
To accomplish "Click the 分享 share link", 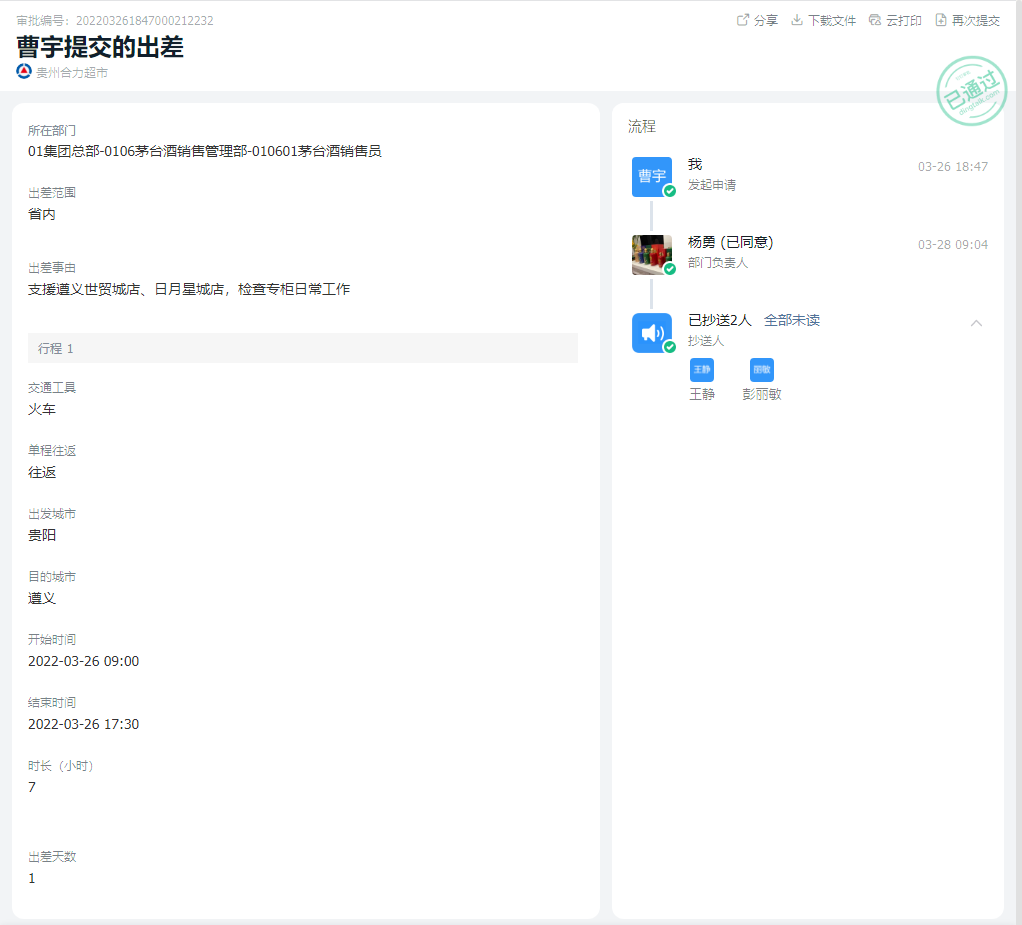I will coord(766,21).
